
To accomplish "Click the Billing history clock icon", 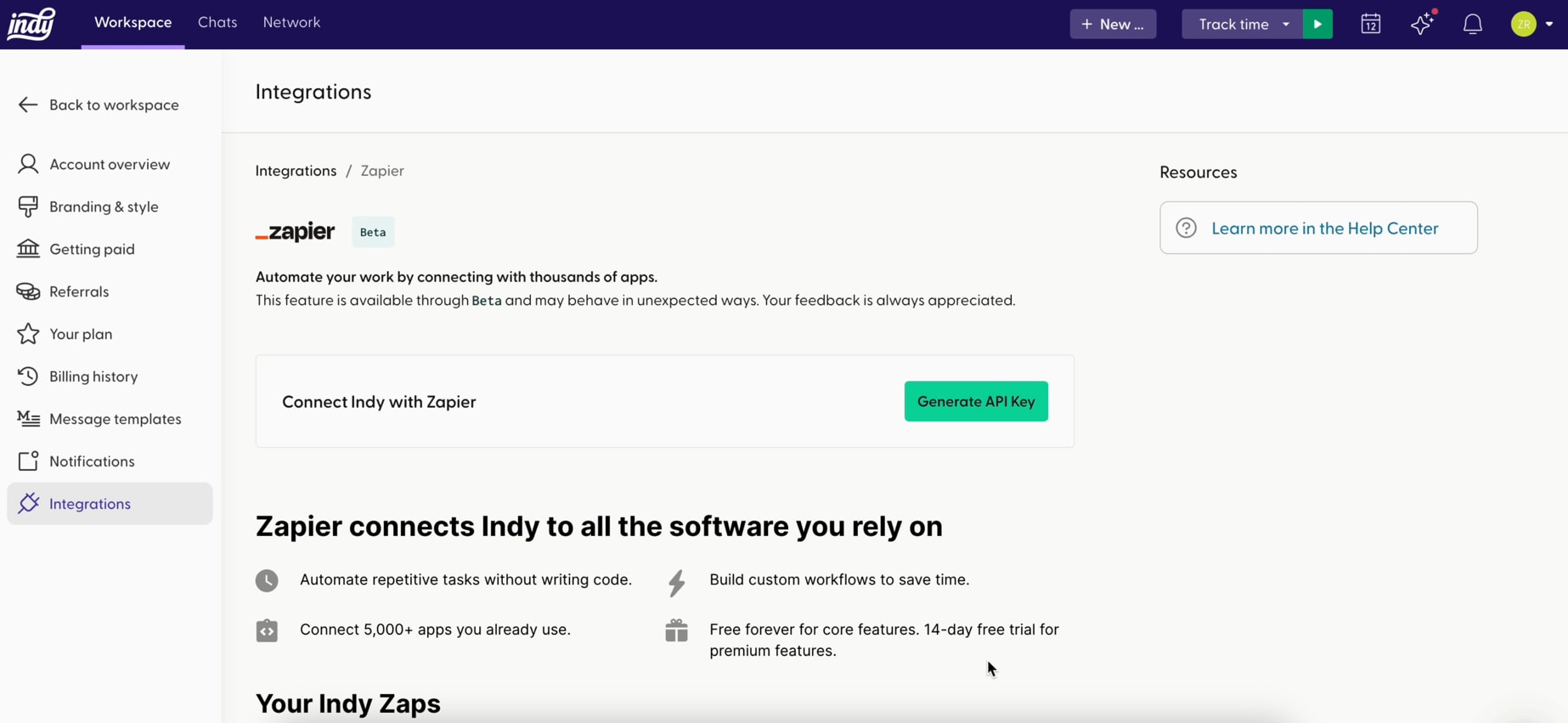I will point(28,376).
